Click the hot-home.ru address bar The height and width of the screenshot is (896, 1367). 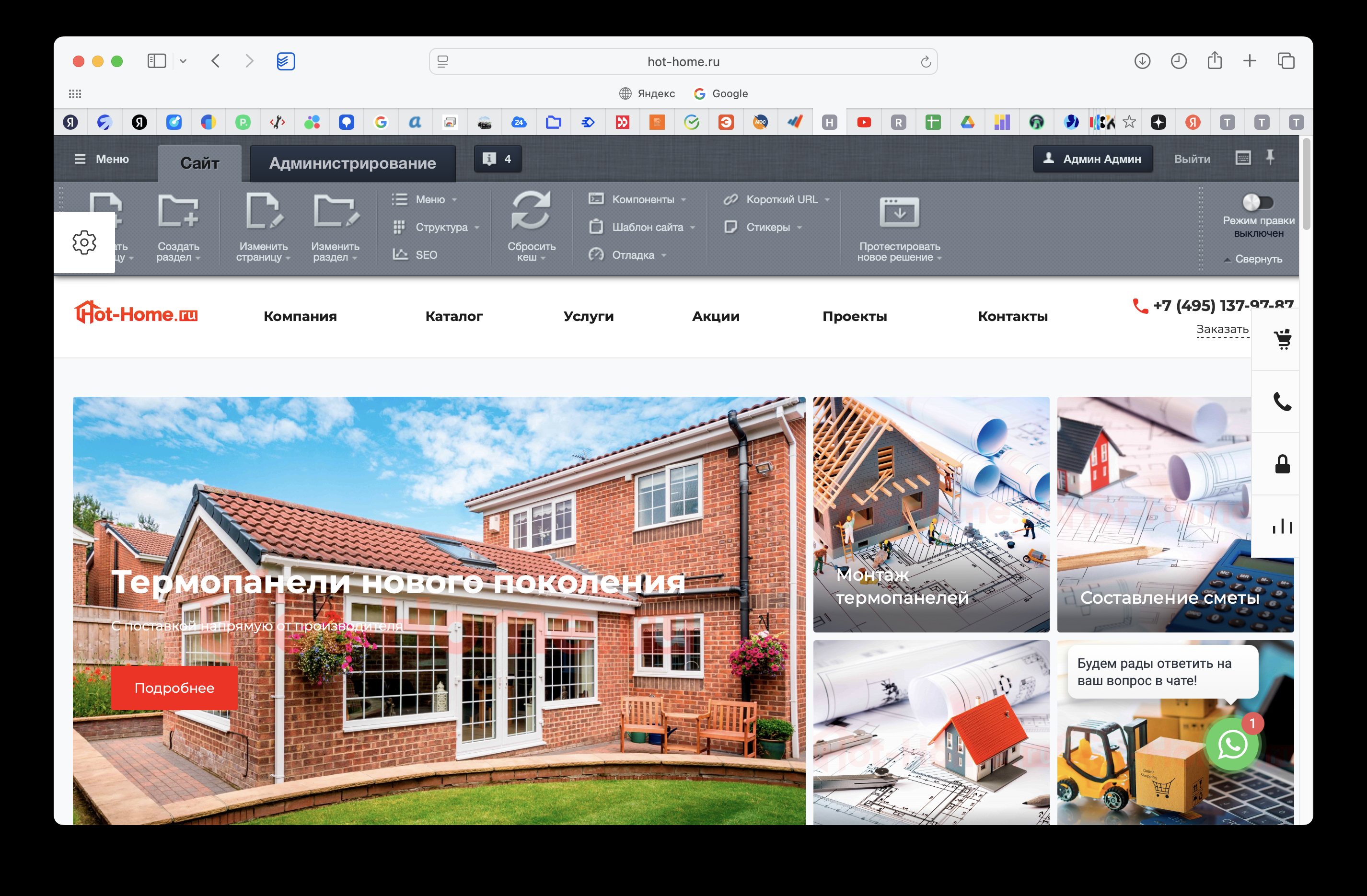coord(683,61)
